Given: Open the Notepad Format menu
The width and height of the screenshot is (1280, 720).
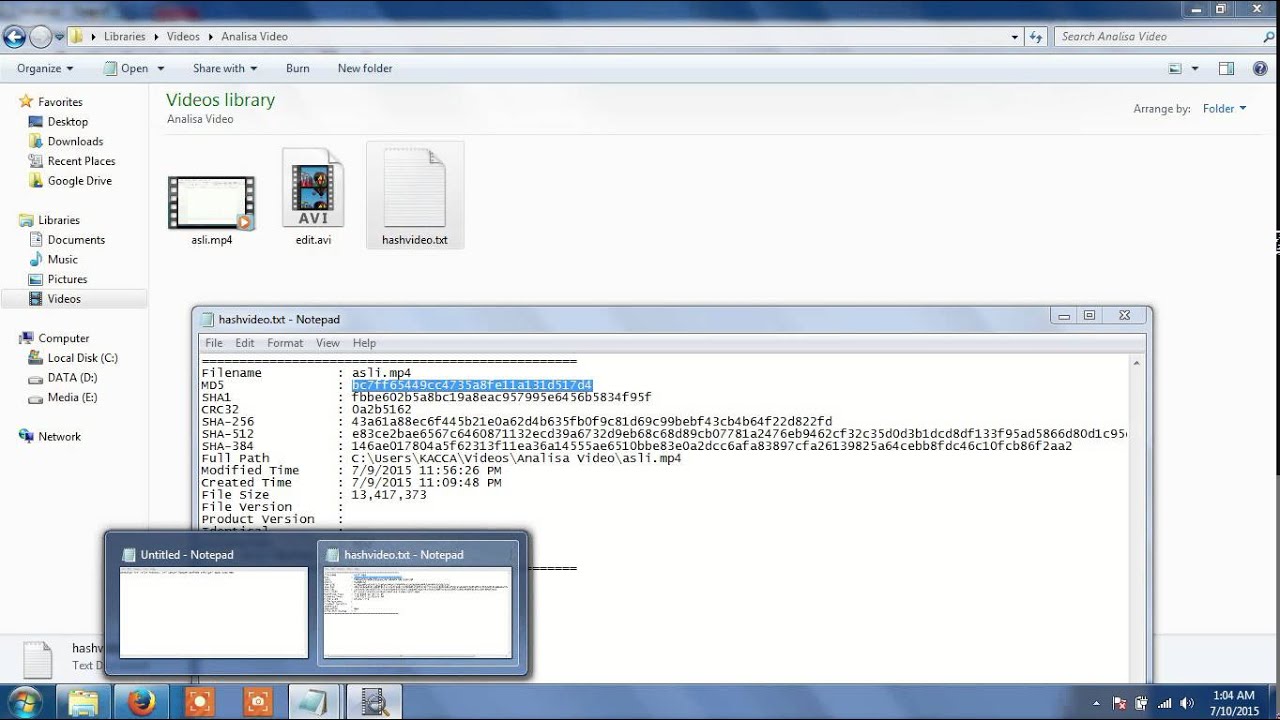Looking at the screenshot, I should click(285, 343).
